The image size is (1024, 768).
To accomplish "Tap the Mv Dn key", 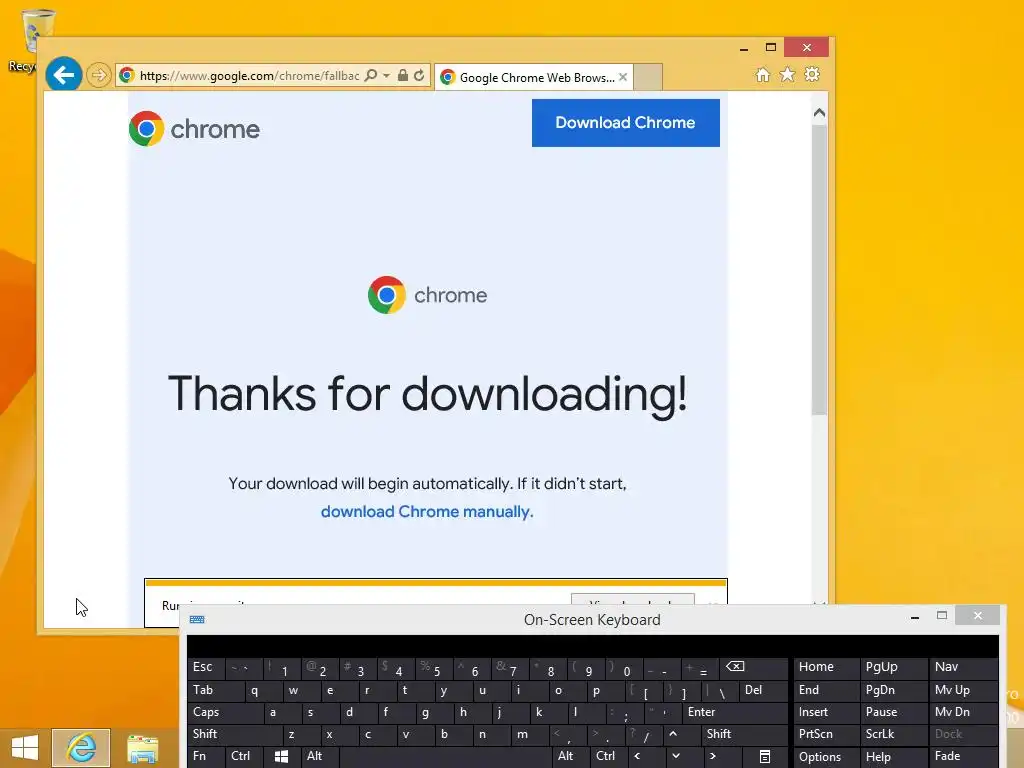I will coord(964,712).
